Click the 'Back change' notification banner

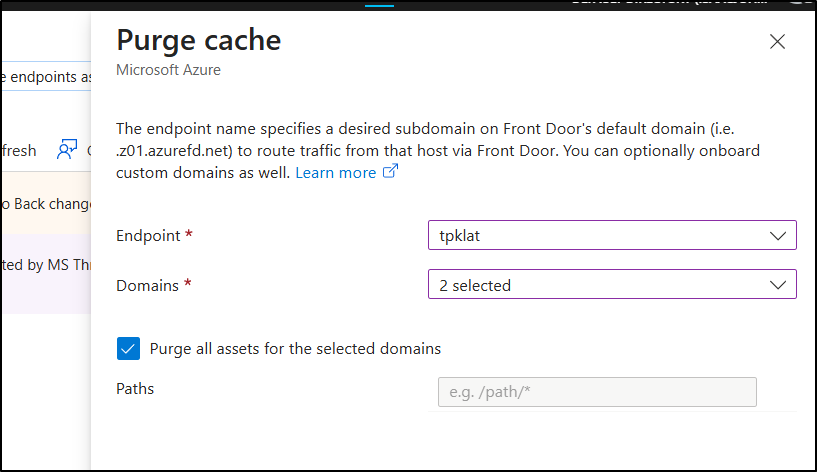click(47, 204)
